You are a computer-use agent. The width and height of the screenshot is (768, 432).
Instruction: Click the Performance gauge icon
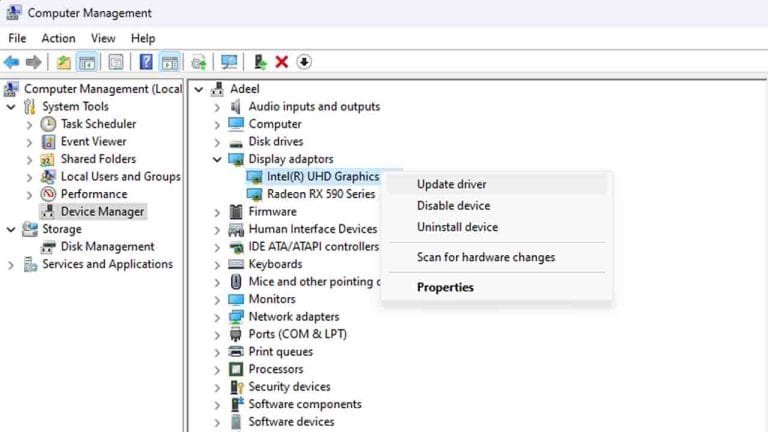click(x=48, y=194)
